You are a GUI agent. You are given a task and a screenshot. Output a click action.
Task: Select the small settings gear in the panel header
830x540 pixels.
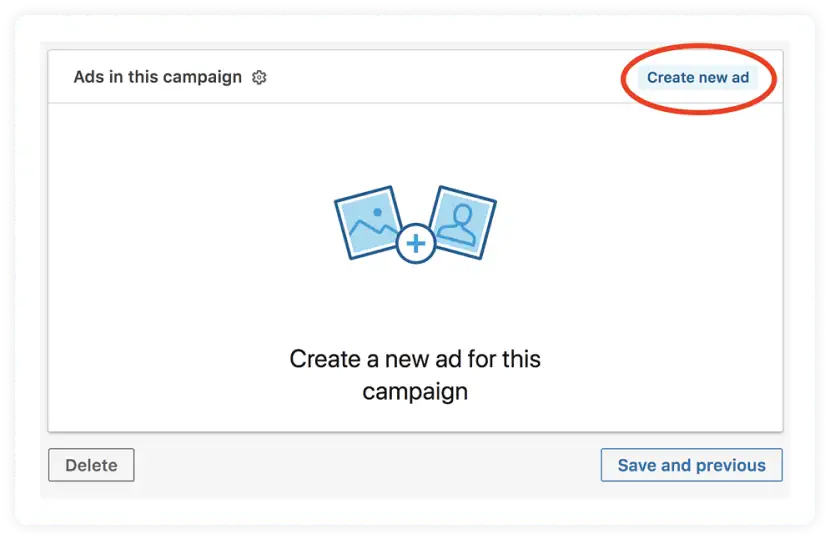[x=259, y=77]
